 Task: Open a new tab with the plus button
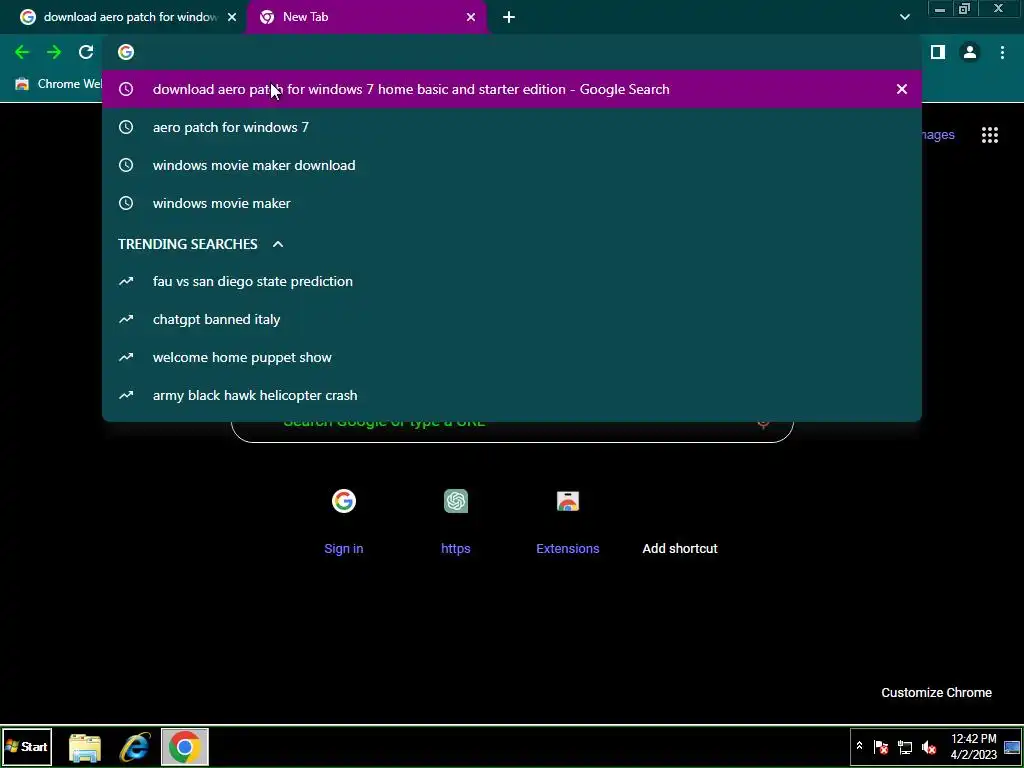click(x=509, y=18)
